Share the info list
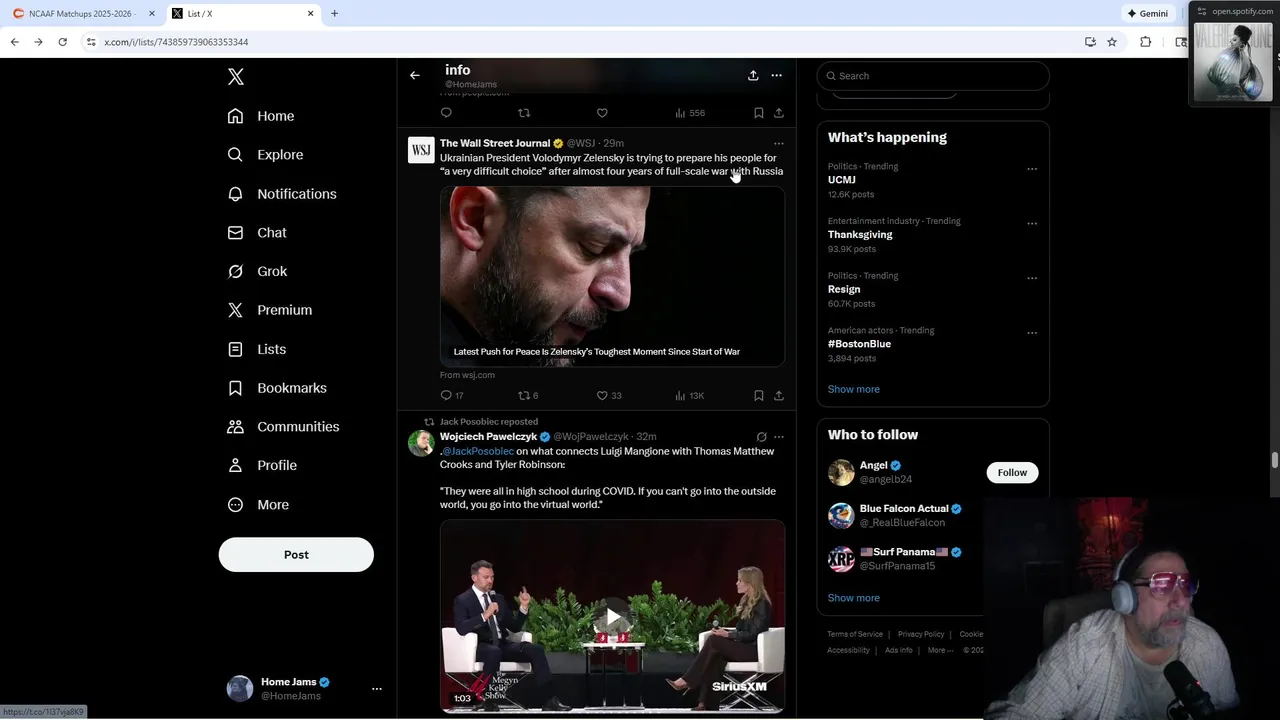The height and width of the screenshot is (720, 1280). [753, 75]
